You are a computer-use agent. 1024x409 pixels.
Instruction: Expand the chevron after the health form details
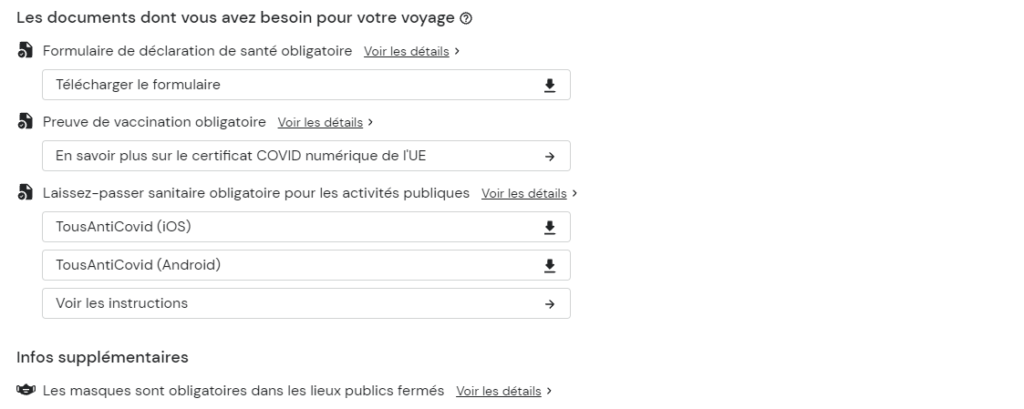[x=457, y=51]
